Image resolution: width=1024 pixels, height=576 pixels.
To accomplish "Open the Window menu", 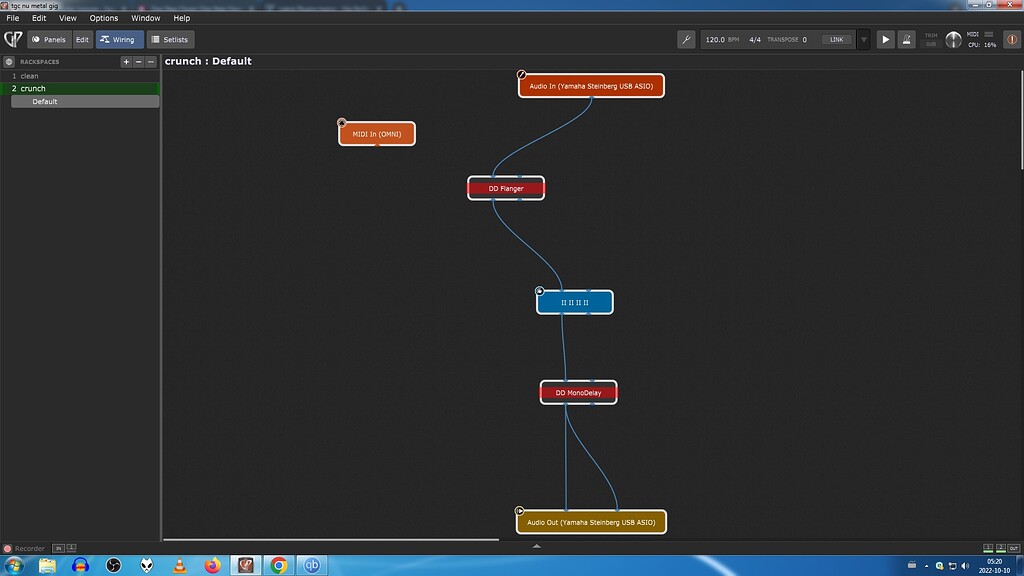I will coord(145,18).
